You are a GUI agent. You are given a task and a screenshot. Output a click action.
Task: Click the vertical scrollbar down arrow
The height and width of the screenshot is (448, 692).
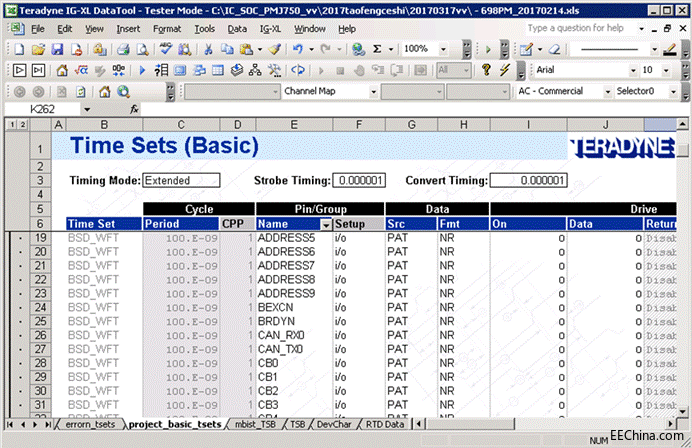[682, 412]
